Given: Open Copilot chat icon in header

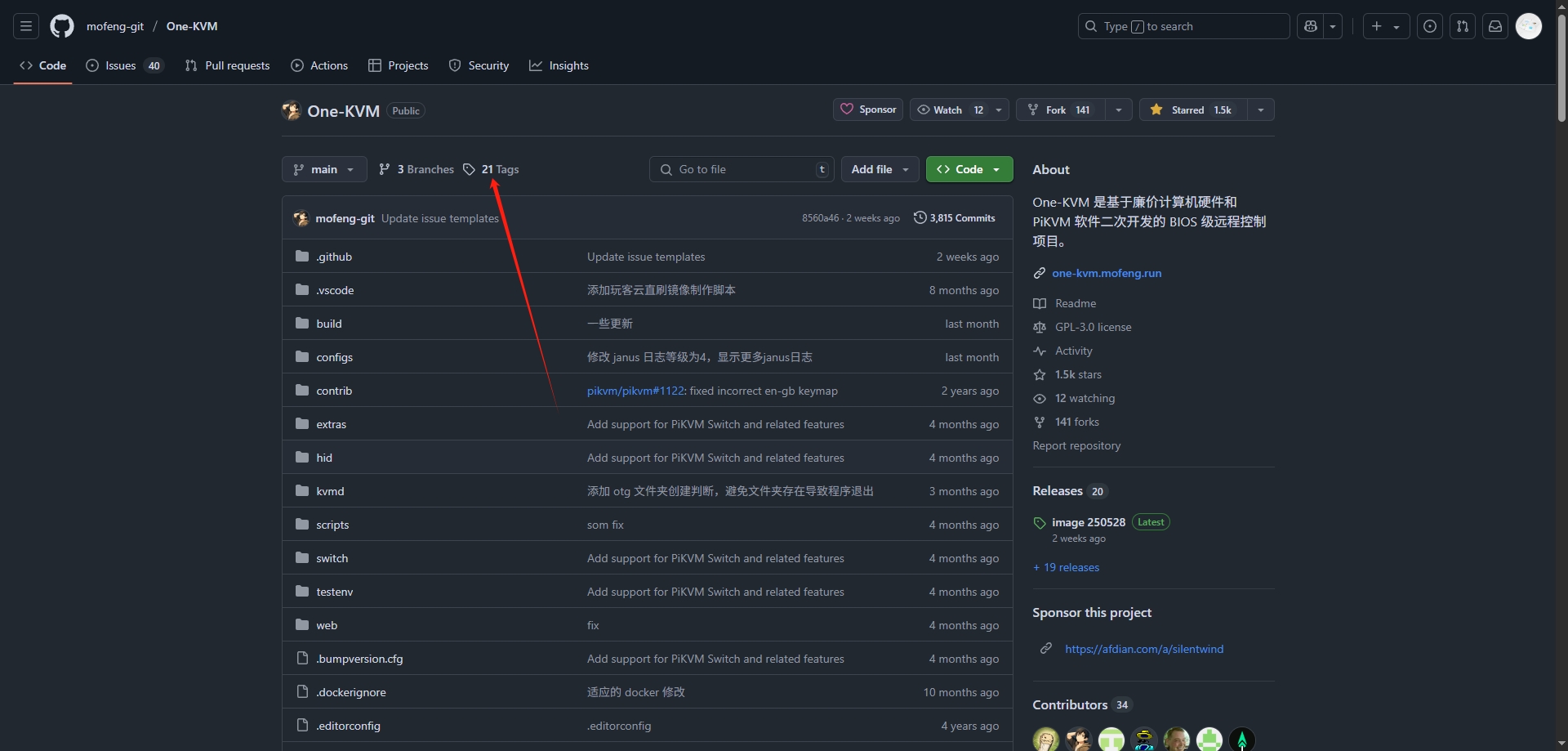Looking at the screenshot, I should (1311, 26).
